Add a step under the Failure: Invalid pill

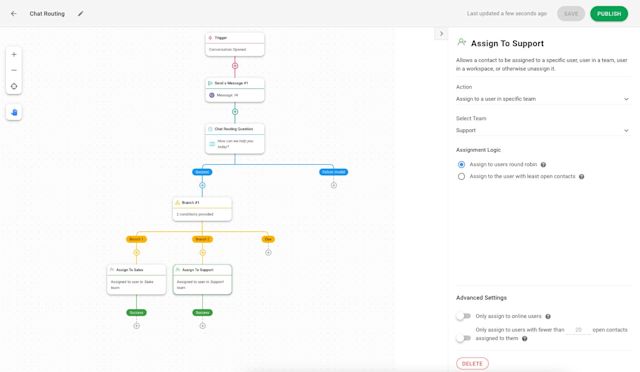pos(333,185)
